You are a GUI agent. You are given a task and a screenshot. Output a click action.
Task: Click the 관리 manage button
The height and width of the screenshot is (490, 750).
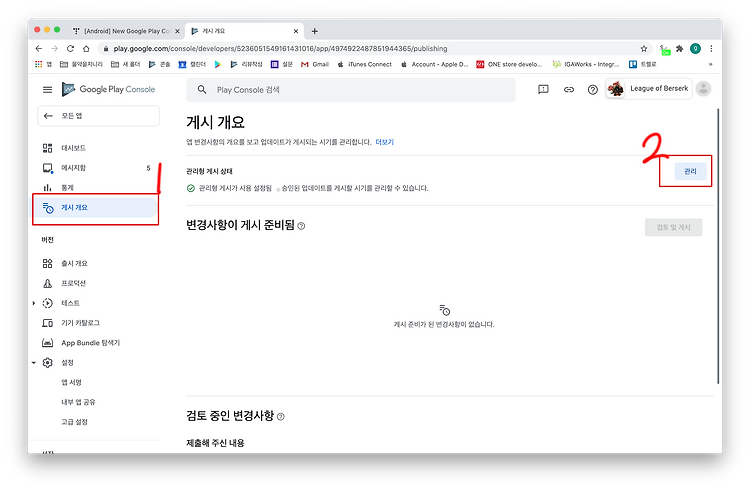click(x=690, y=171)
